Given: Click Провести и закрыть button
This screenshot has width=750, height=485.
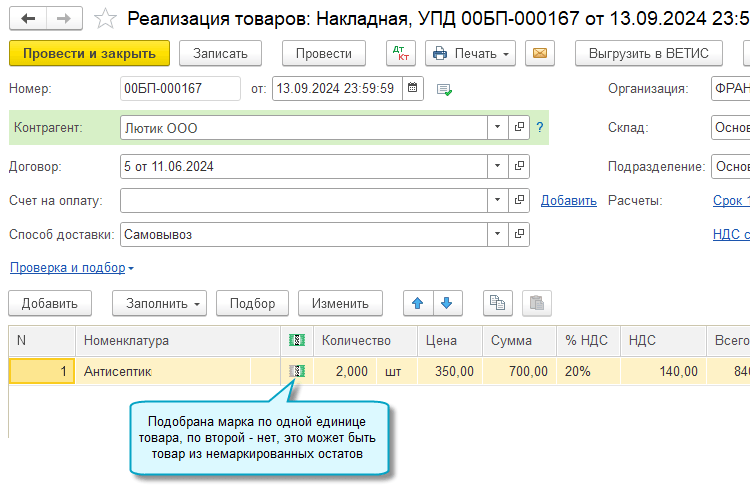Looking at the screenshot, I should pos(89,53).
